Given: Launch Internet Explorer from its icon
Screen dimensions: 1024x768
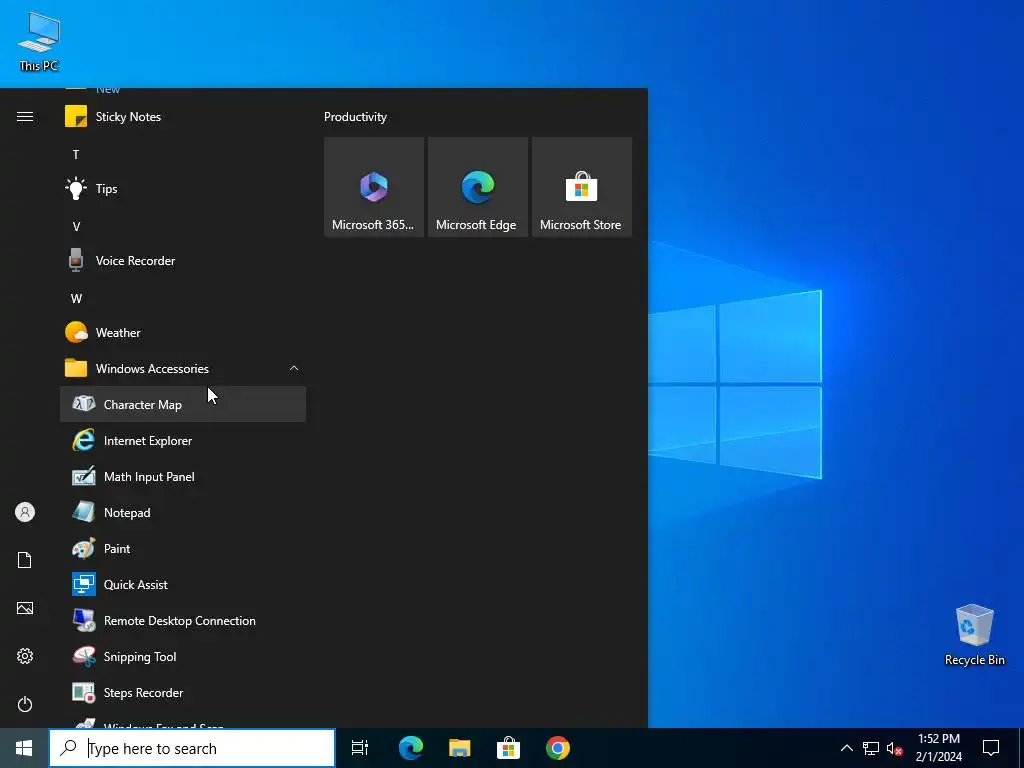Looking at the screenshot, I should point(84,440).
